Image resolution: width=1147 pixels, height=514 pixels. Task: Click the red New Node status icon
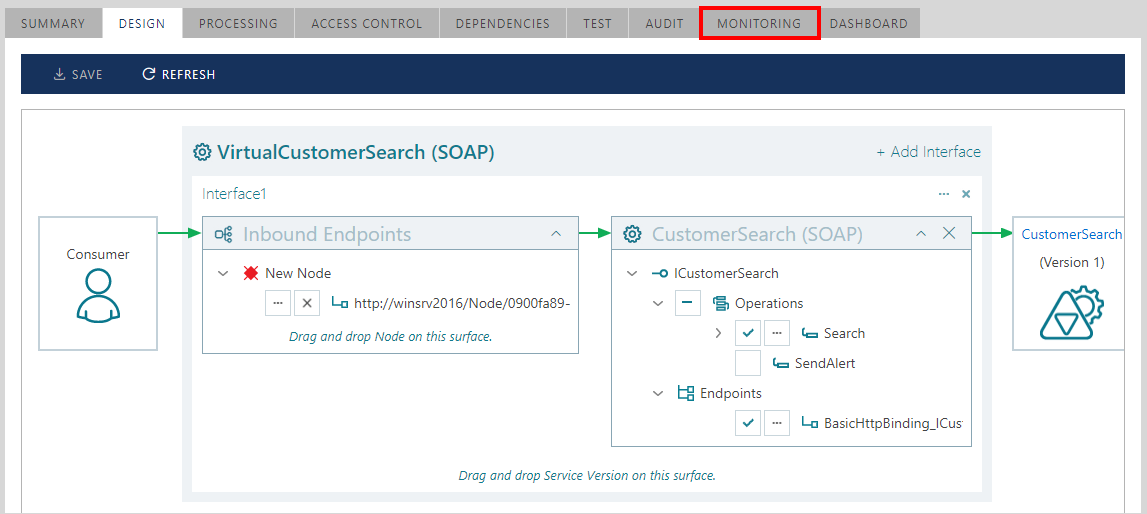pyautogui.click(x=251, y=273)
